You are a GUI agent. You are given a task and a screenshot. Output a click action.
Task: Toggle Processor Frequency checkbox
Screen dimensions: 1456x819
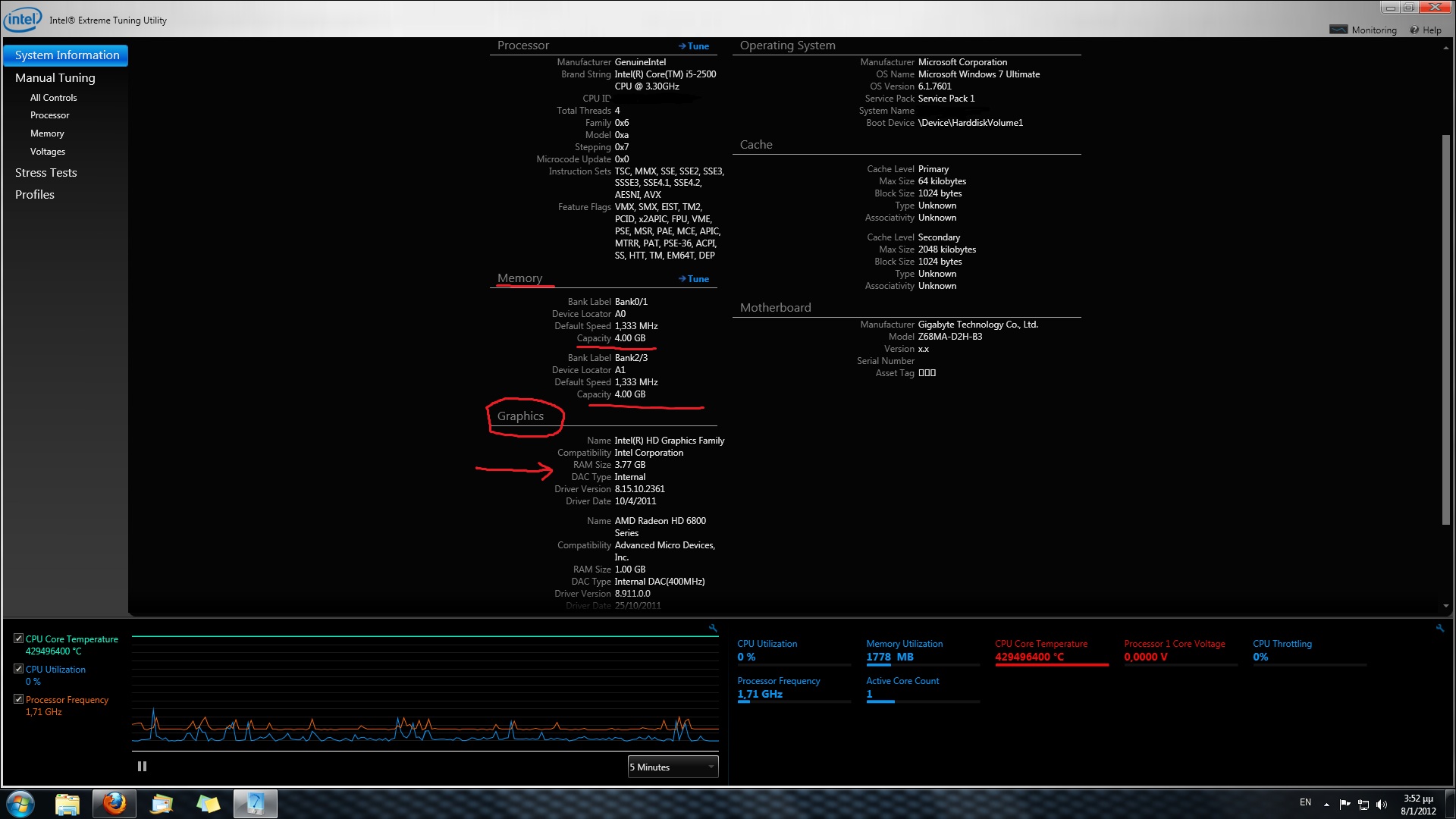(18, 699)
